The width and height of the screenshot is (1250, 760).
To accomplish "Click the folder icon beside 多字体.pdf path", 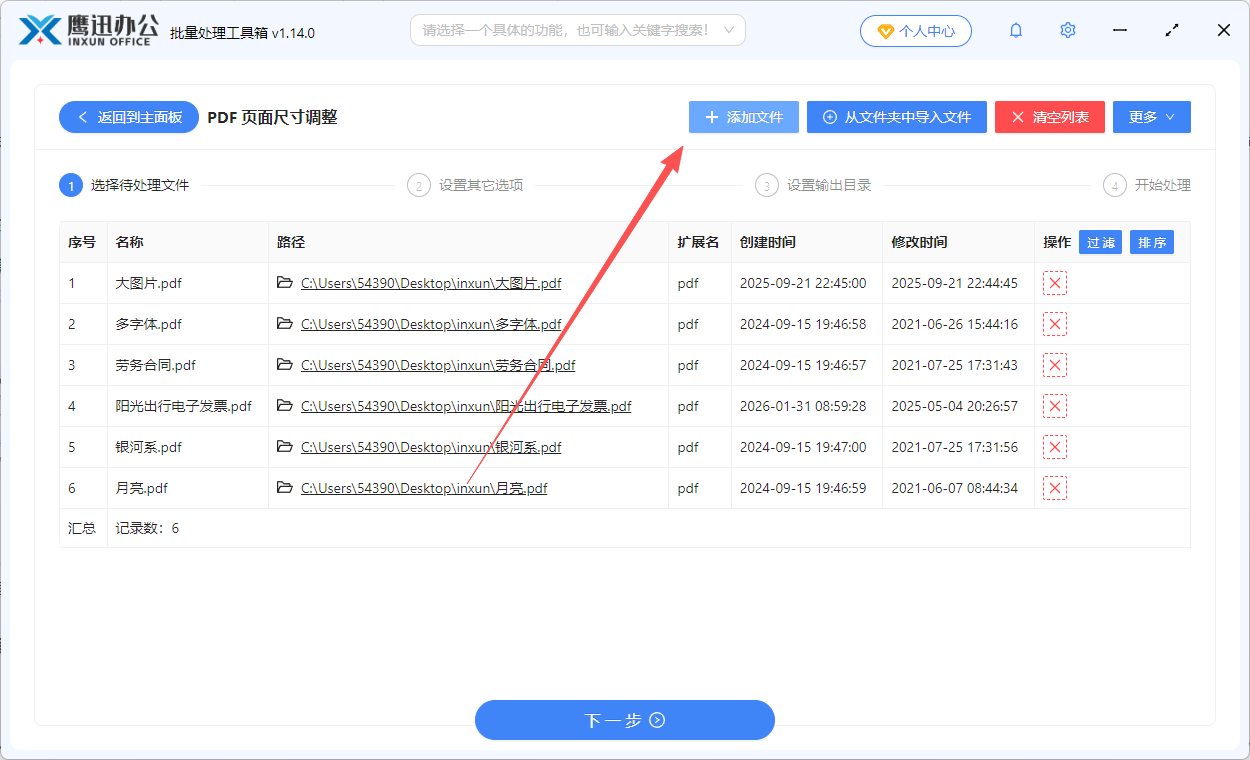I will point(284,324).
